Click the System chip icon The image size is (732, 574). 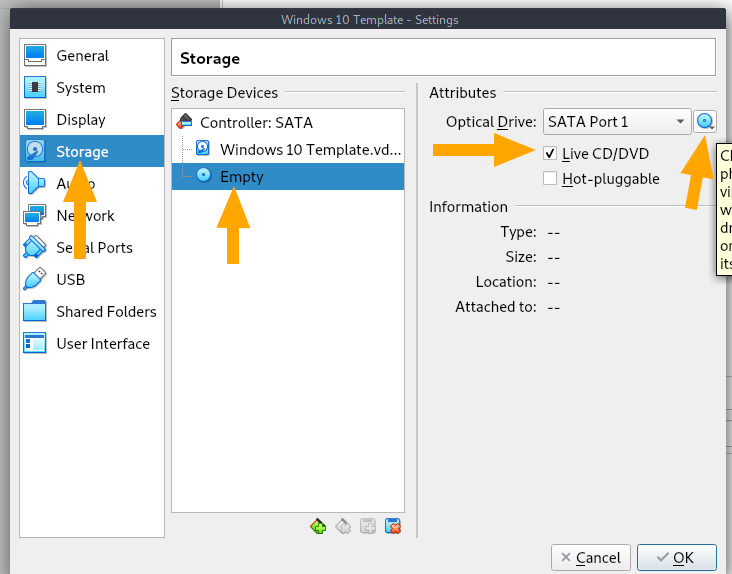[x=35, y=88]
